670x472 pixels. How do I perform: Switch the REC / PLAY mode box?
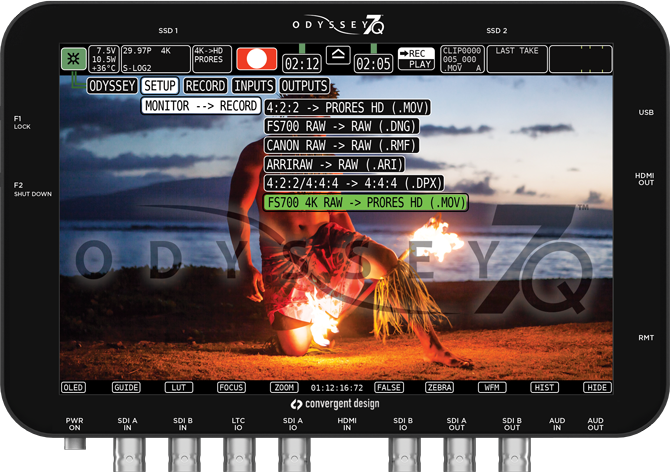coord(416,59)
